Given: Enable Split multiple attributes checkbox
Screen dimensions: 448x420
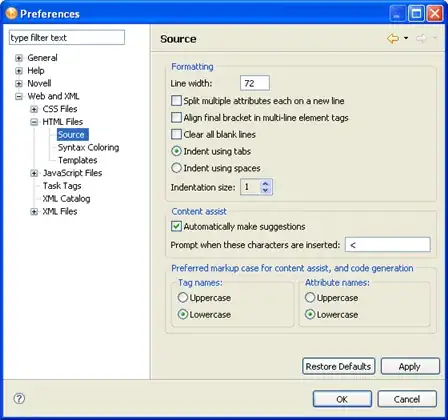Looking at the screenshot, I should [176, 101].
